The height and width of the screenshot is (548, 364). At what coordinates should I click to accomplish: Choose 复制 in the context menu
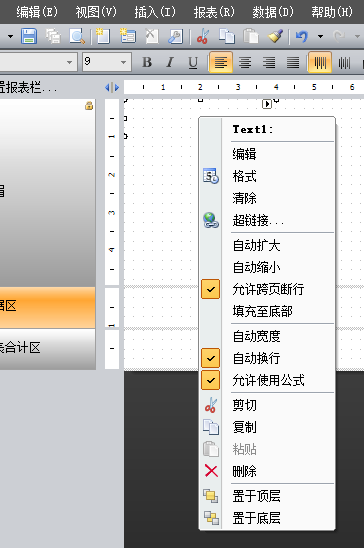(x=267, y=427)
